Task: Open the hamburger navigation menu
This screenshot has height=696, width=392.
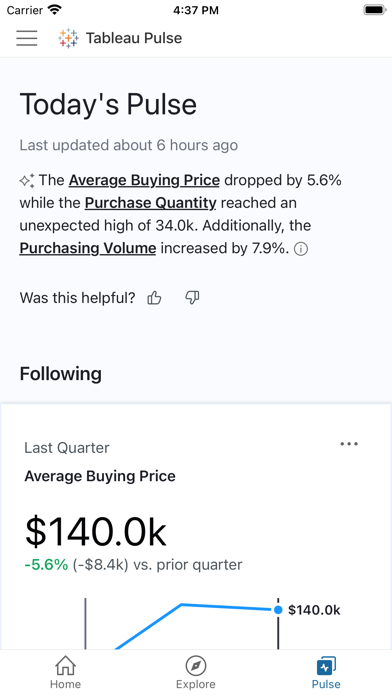Action: coord(27,38)
